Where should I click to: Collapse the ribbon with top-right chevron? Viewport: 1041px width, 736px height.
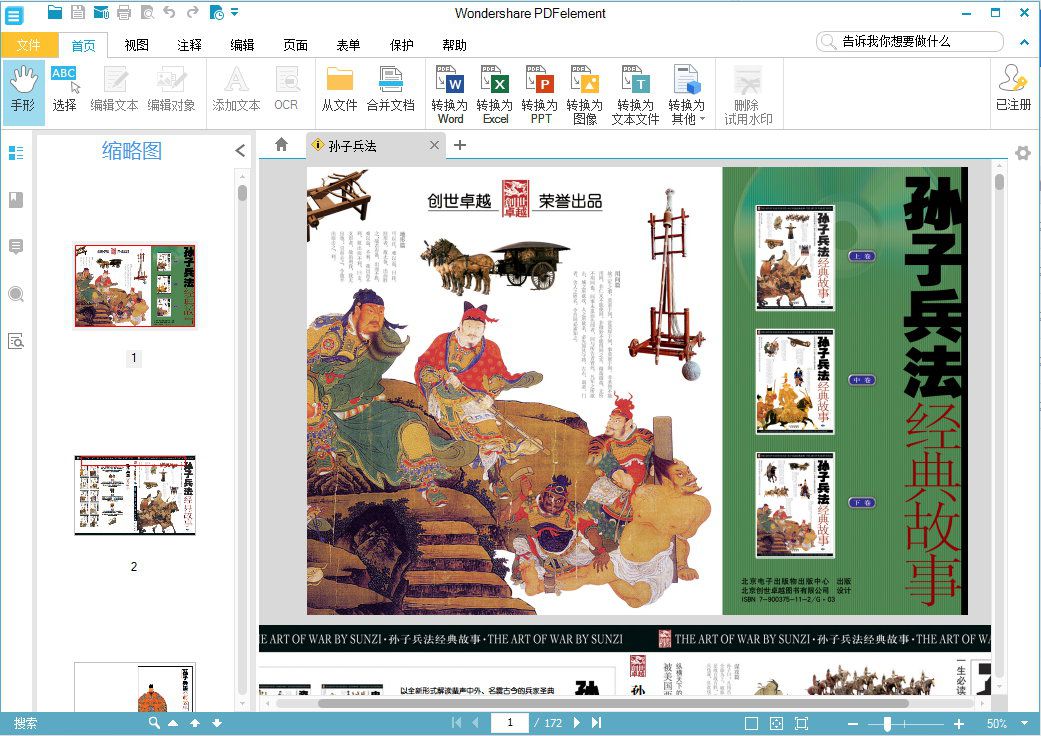pyautogui.click(x=1024, y=42)
